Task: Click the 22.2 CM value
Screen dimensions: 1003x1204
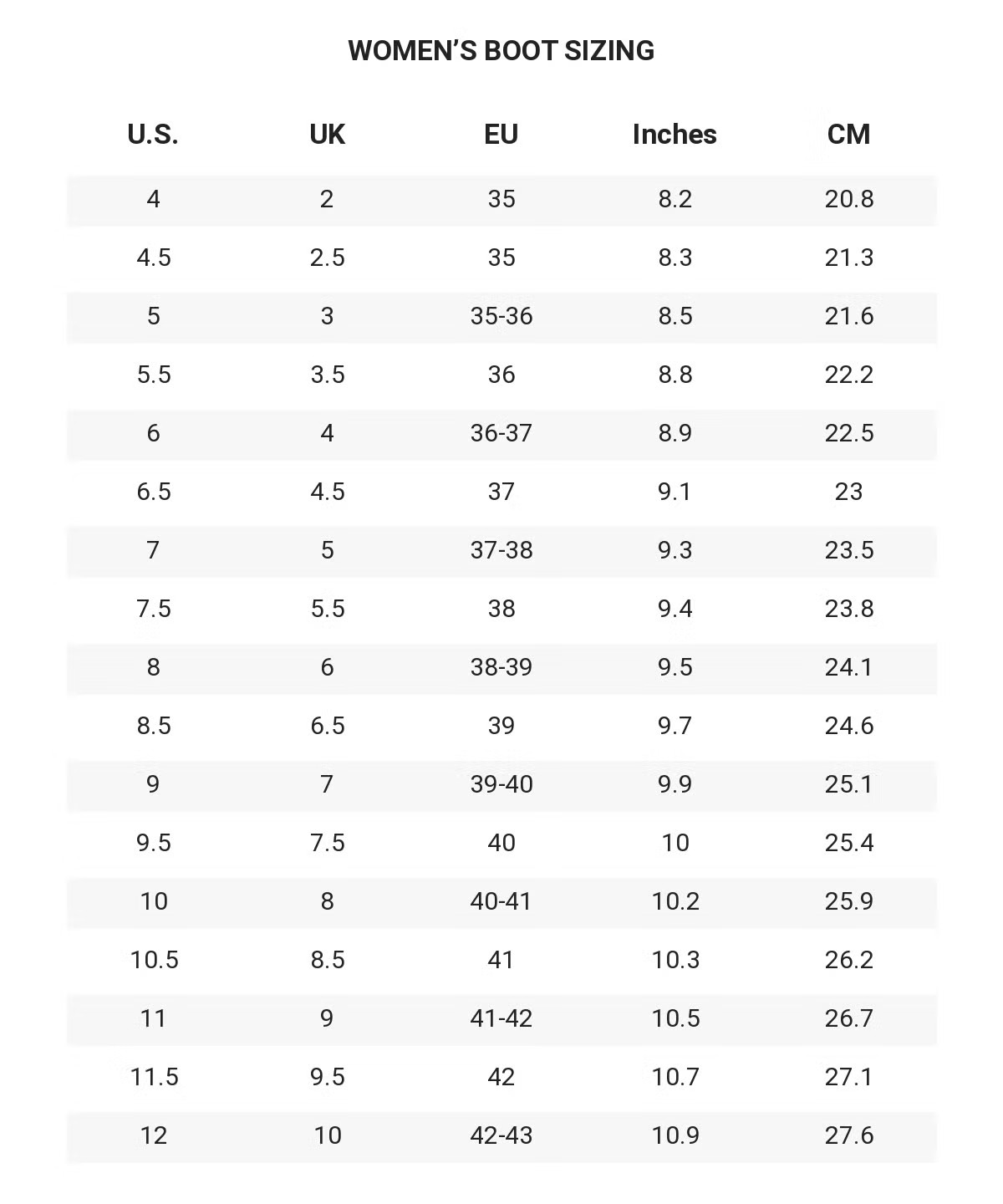Action: [x=848, y=375]
